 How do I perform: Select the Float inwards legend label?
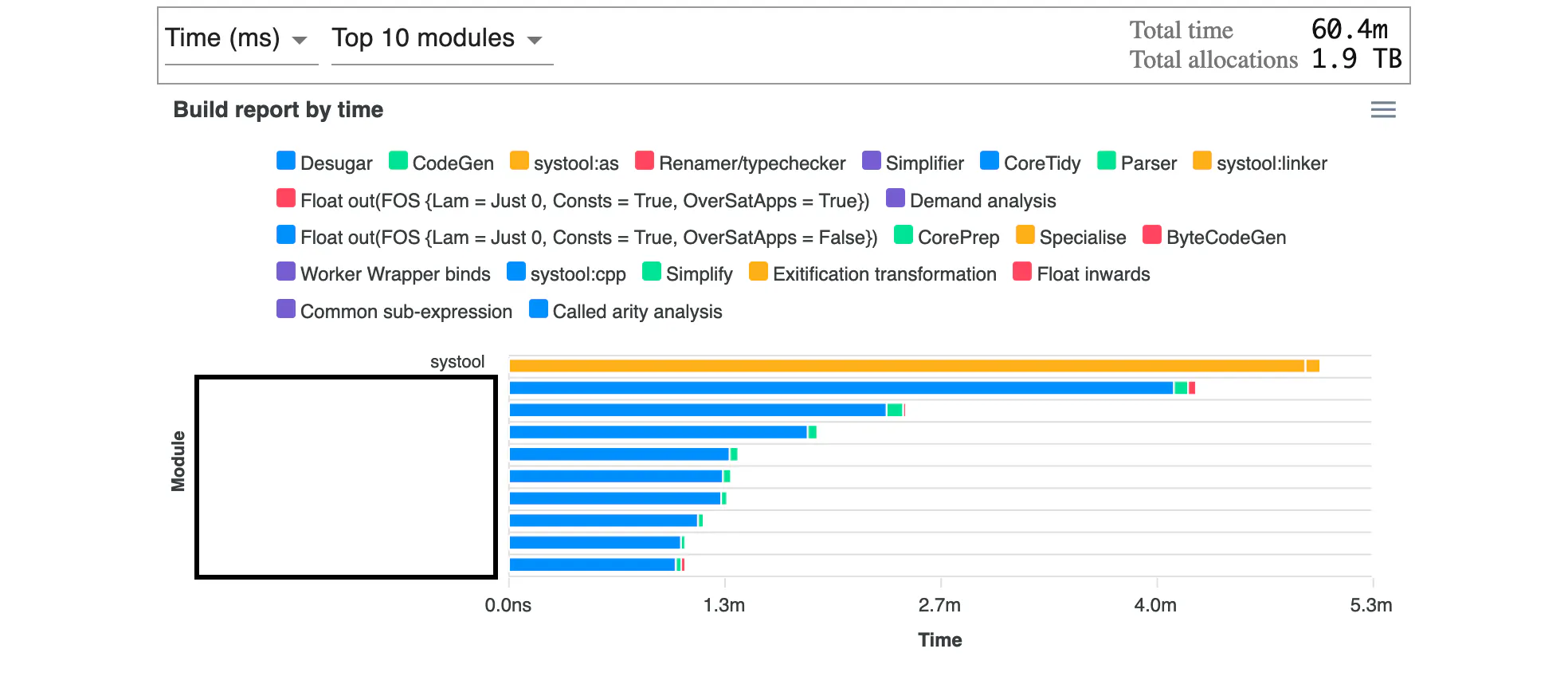(x=1093, y=274)
